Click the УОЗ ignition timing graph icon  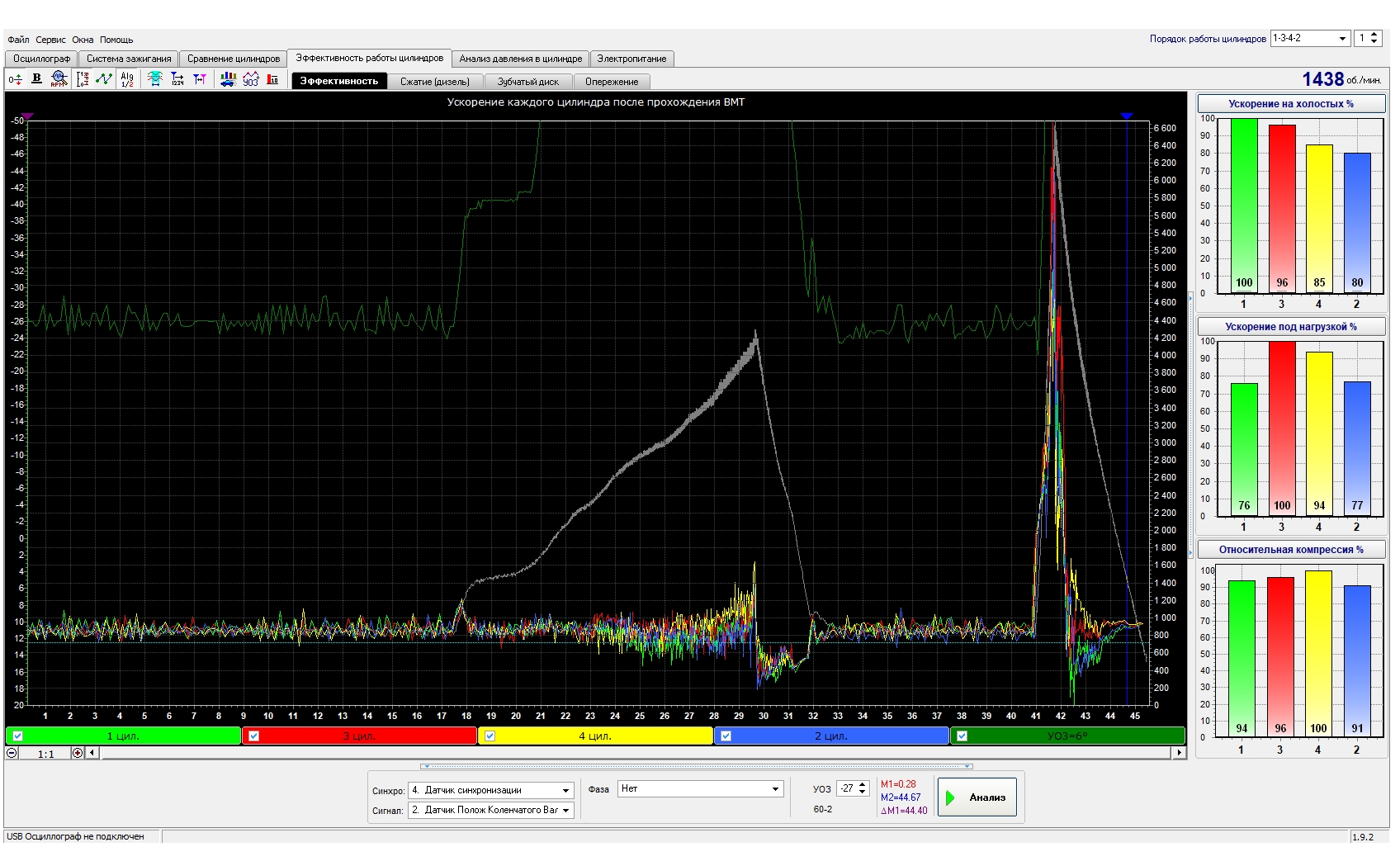pyautogui.click(x=251, y=79)
